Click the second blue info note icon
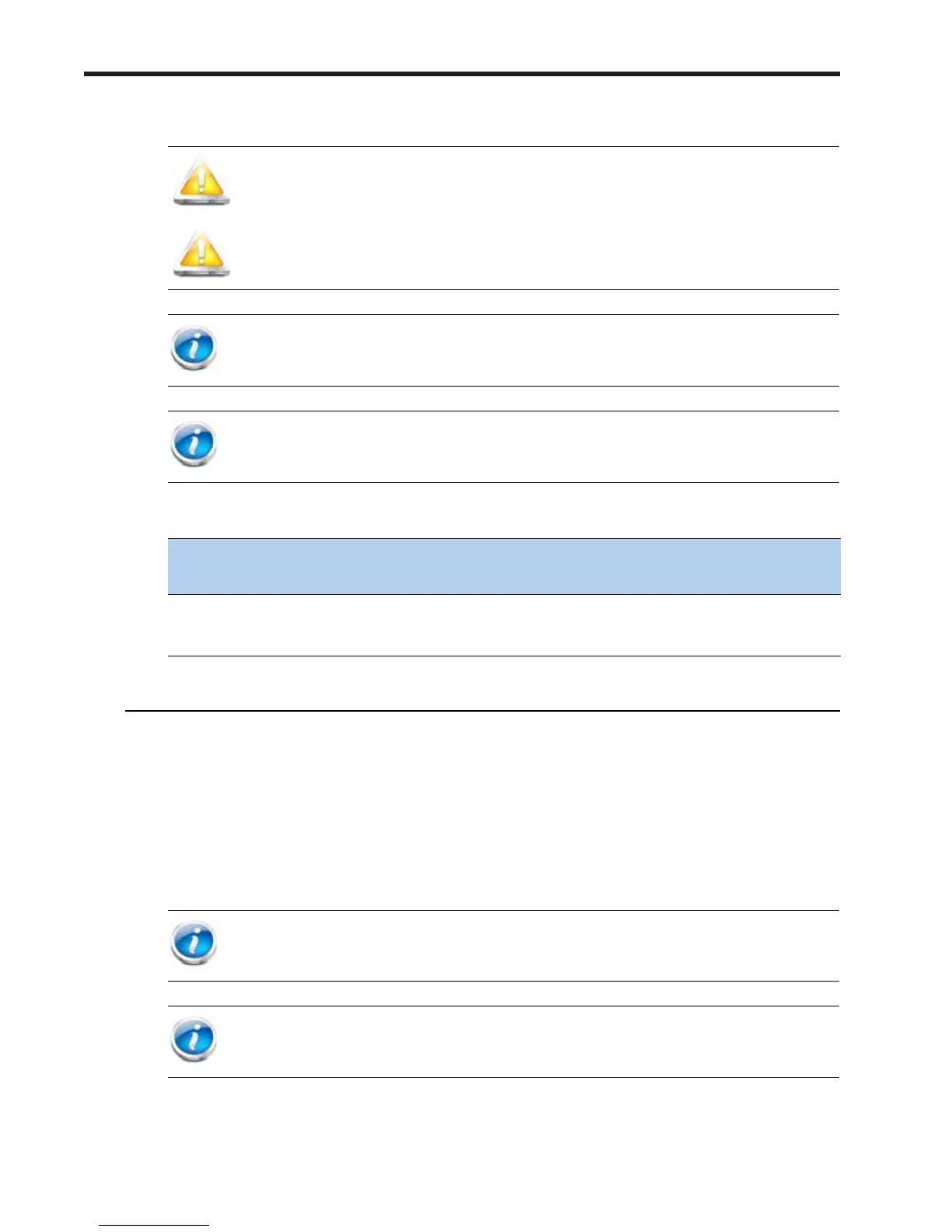Image resolution: width=952 pixels, height=1232 pixels. pos(194,444)
